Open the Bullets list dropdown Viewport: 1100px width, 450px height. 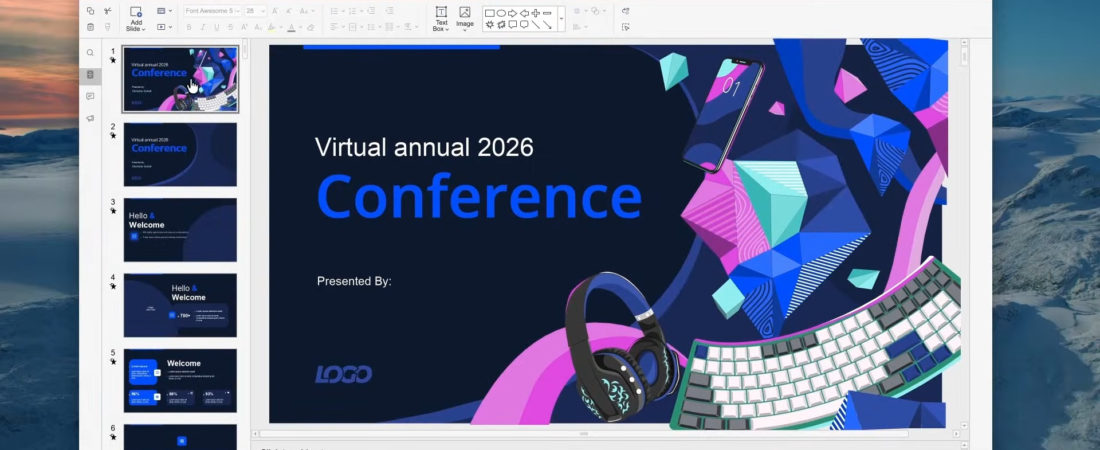click(x=343, y=11)
